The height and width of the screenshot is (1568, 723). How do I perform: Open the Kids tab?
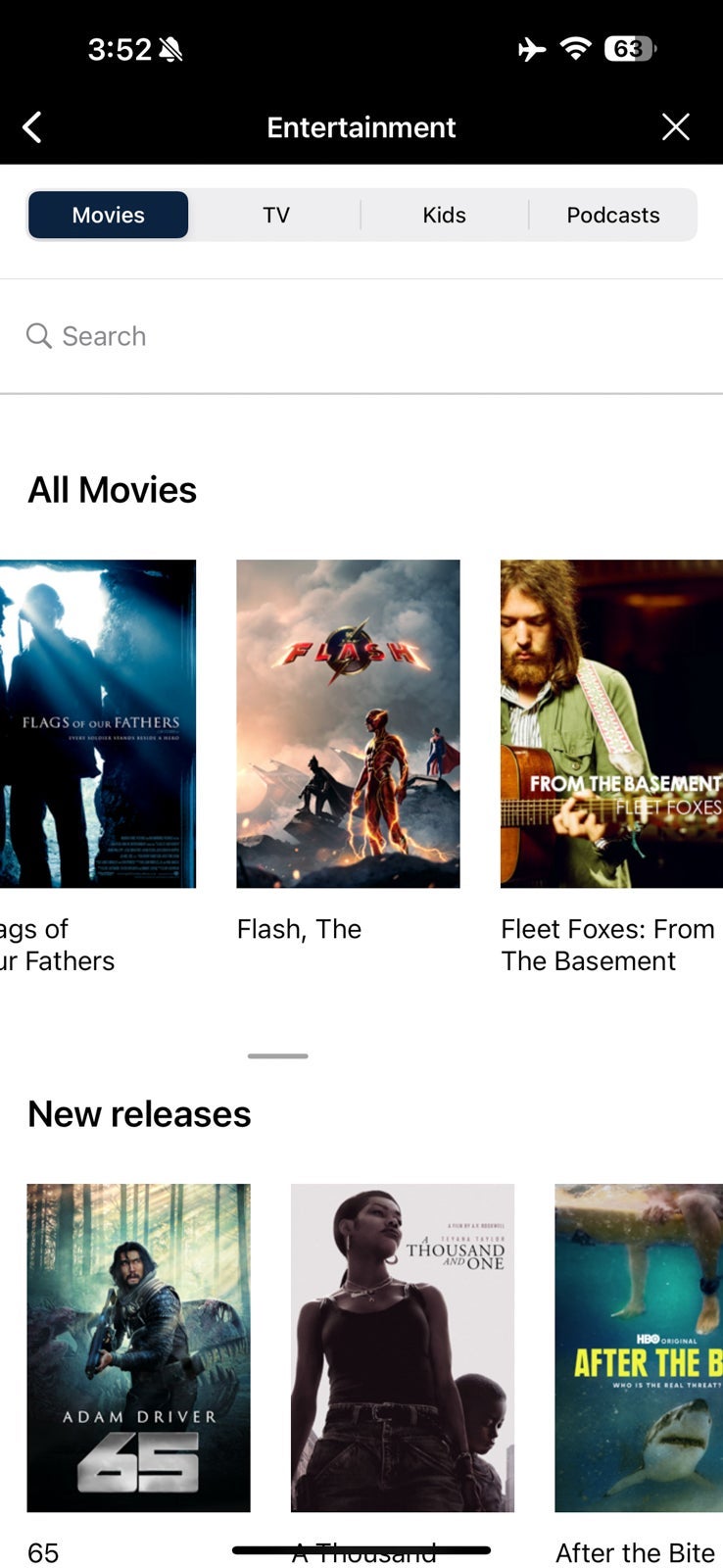(x=444, y=215)
